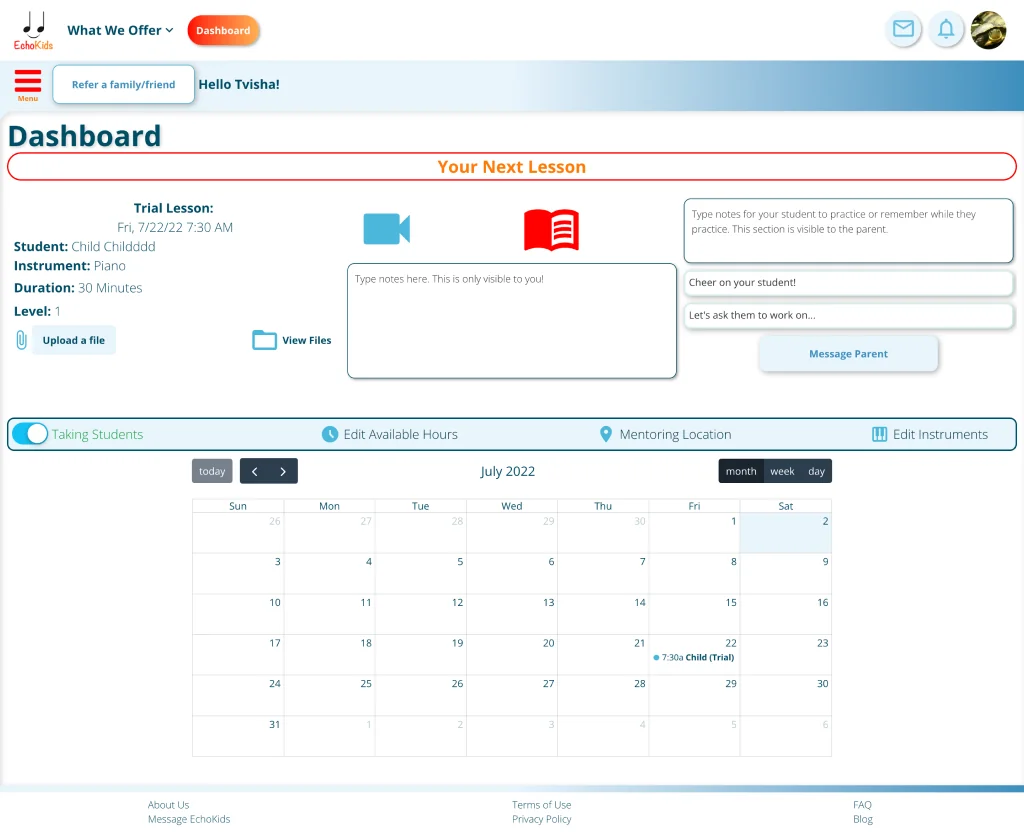Open the user profile avatar
This screenshot has width=1024, height=836.
988,30
